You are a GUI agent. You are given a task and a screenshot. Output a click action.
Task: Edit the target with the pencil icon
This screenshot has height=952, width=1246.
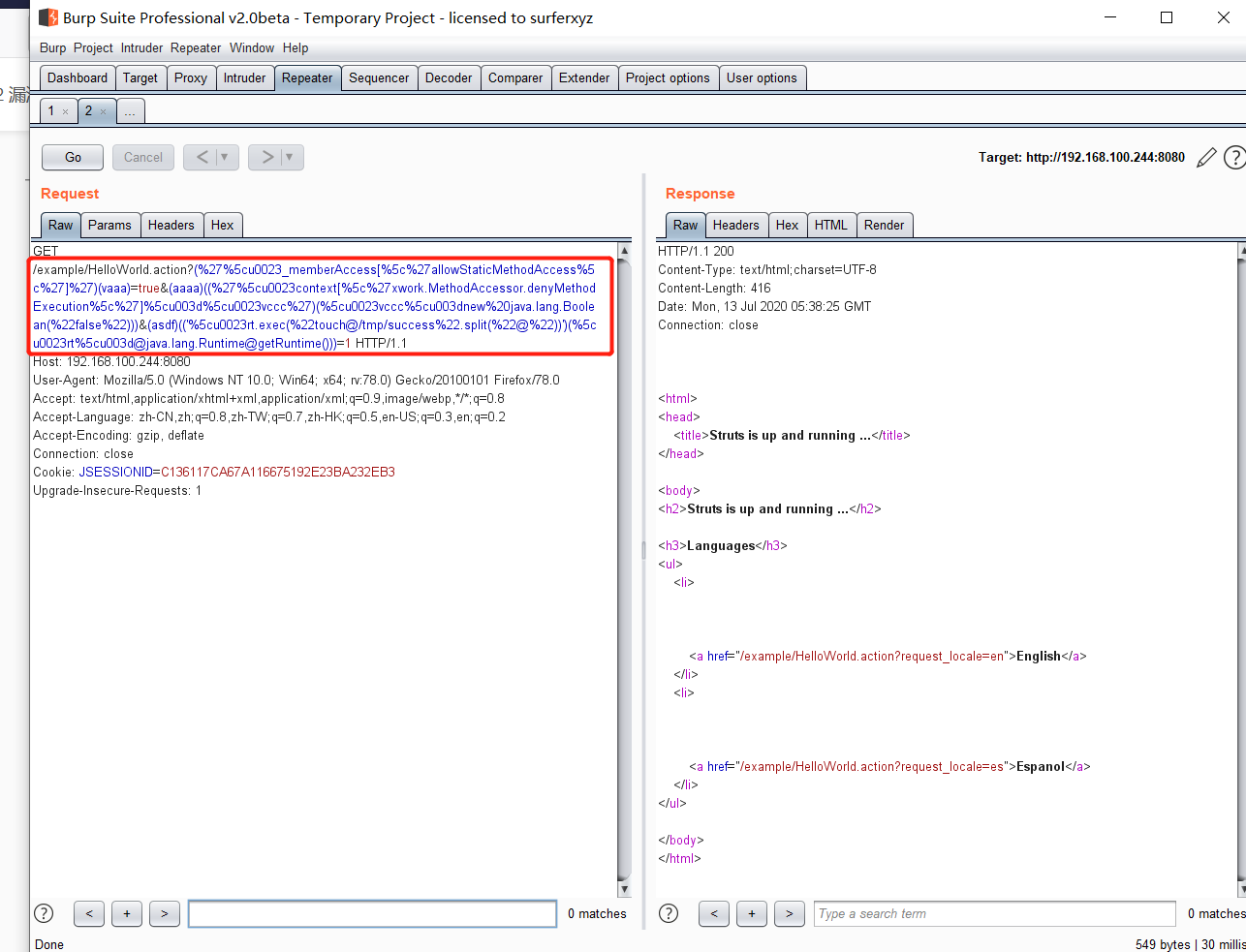click(x=1206, y=158)
